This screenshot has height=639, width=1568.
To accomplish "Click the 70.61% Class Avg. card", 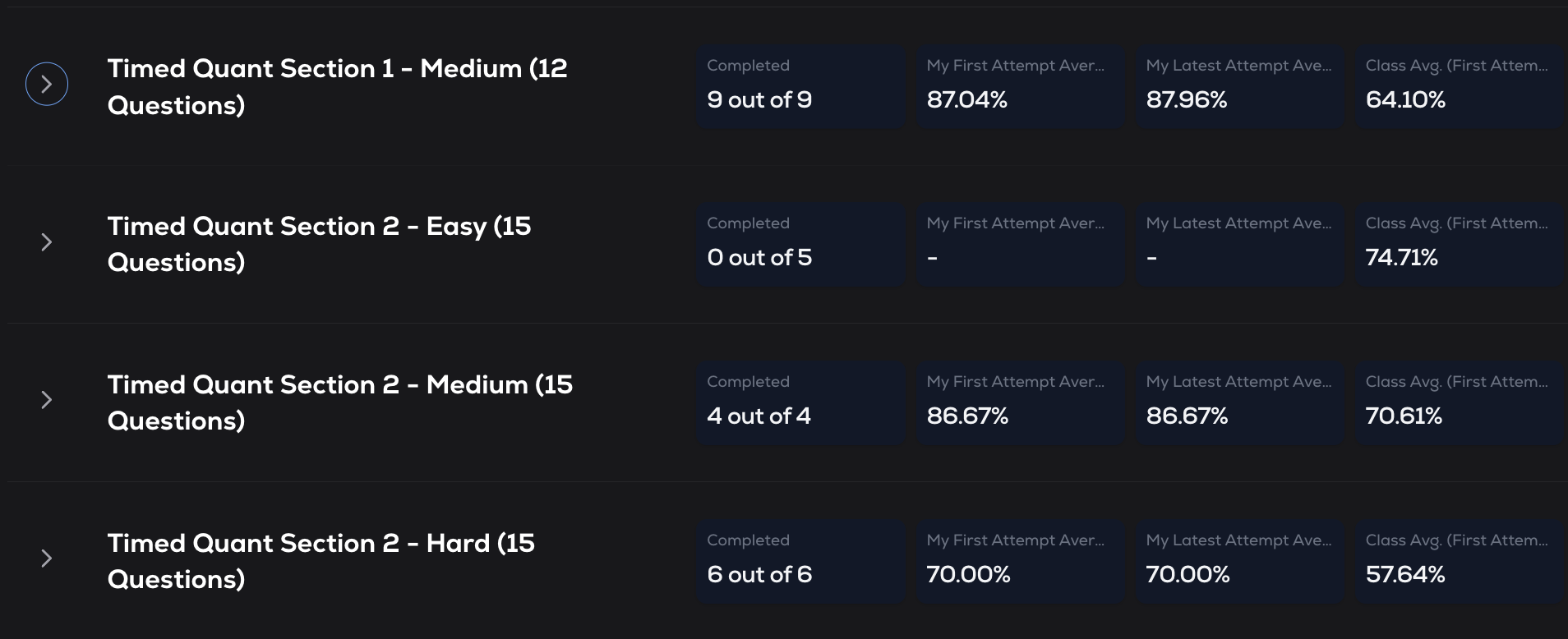I will (x=1460, y=402).
